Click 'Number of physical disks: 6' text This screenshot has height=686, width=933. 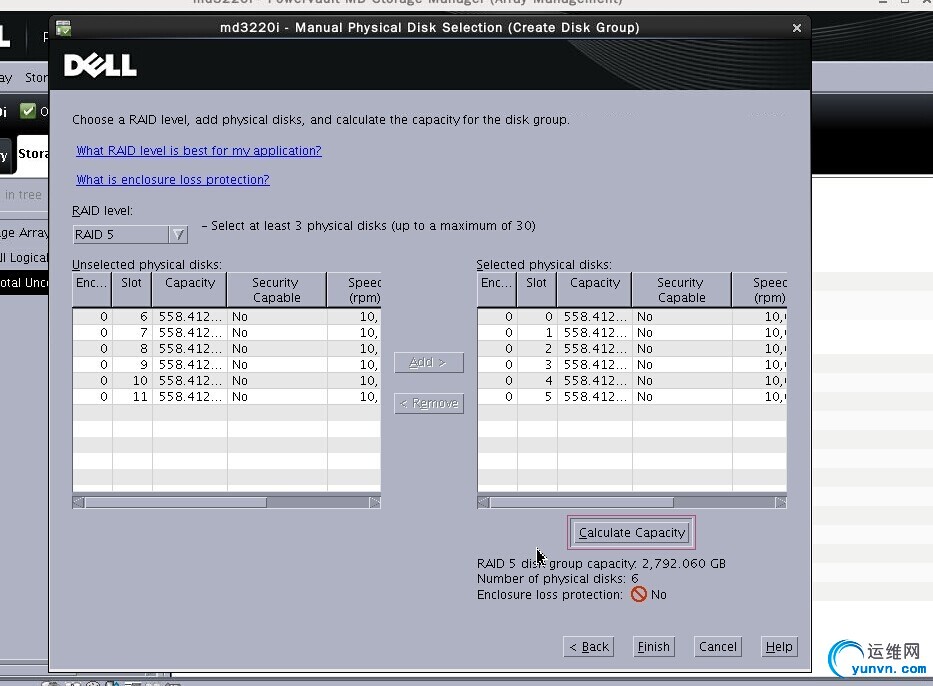pos(558,579)
